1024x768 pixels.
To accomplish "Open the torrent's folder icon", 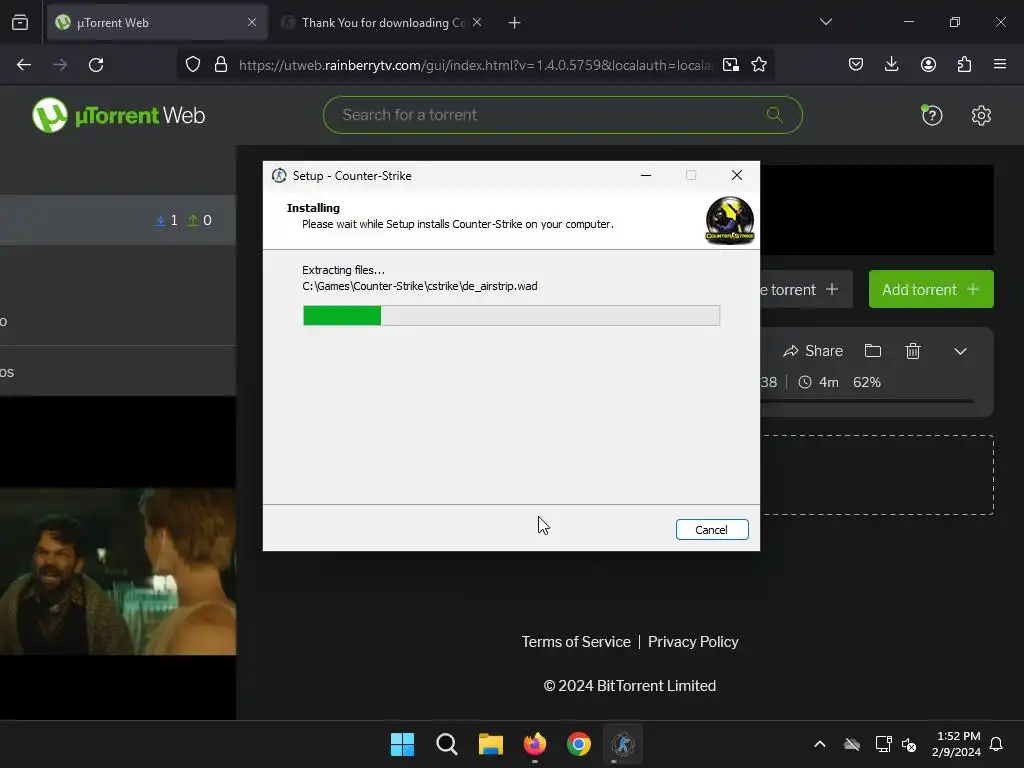I will (872, 351).
